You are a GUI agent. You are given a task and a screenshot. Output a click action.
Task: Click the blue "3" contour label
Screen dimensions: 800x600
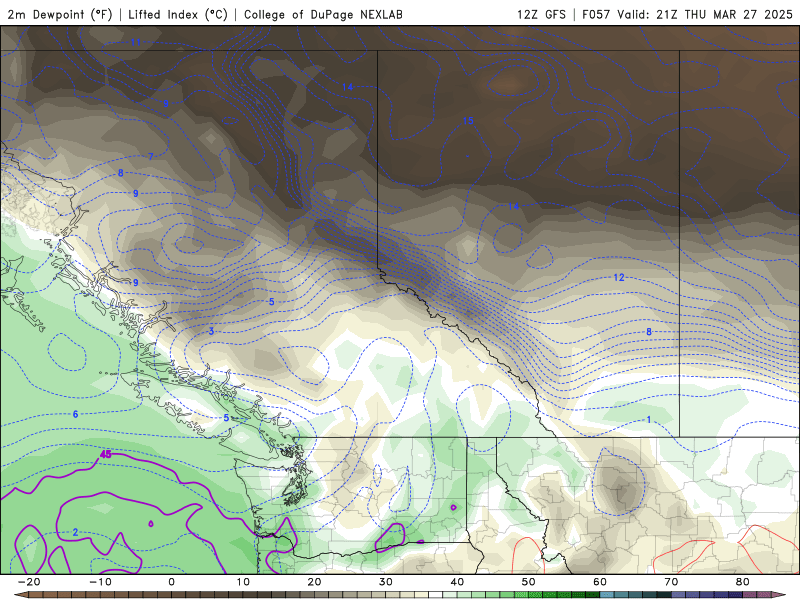coord(211,332)
